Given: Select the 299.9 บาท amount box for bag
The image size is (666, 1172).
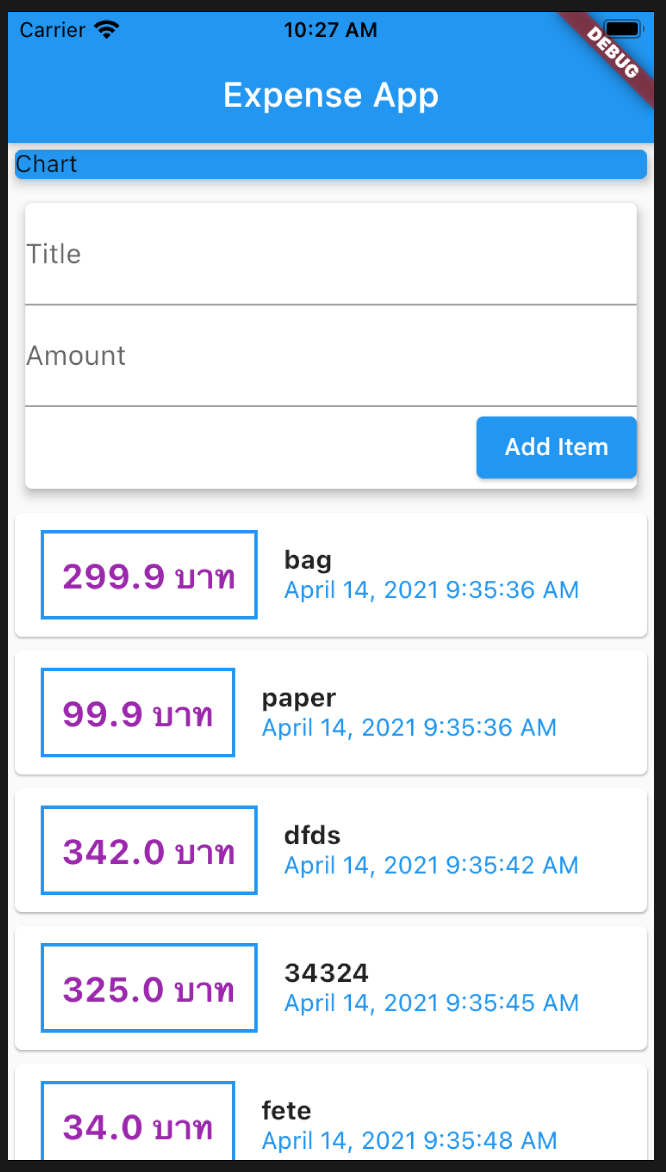Looking at the screenshot, I should click(148, 575).
